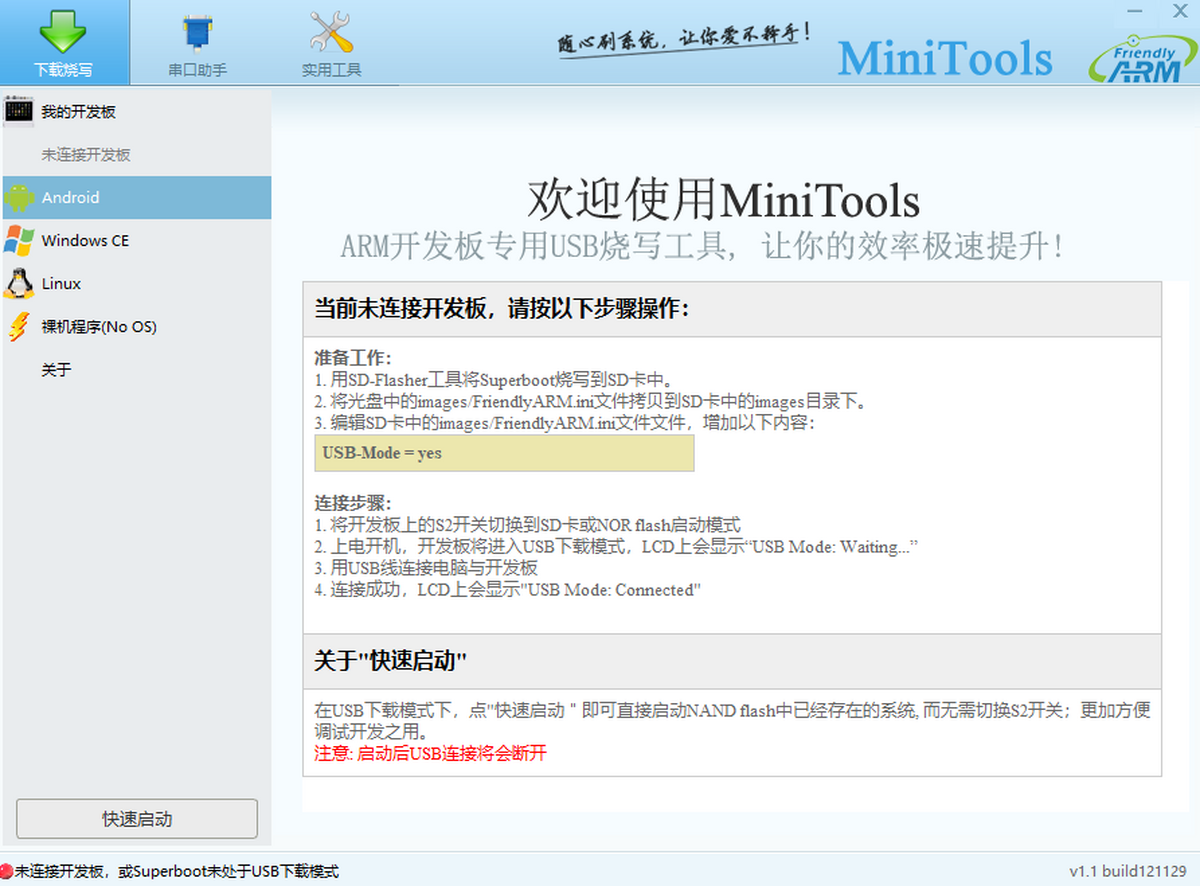The height and width of the screenshot is (886, 1200).
Task: Click the 我的开发板 board icon
Action: pos(18,111)
